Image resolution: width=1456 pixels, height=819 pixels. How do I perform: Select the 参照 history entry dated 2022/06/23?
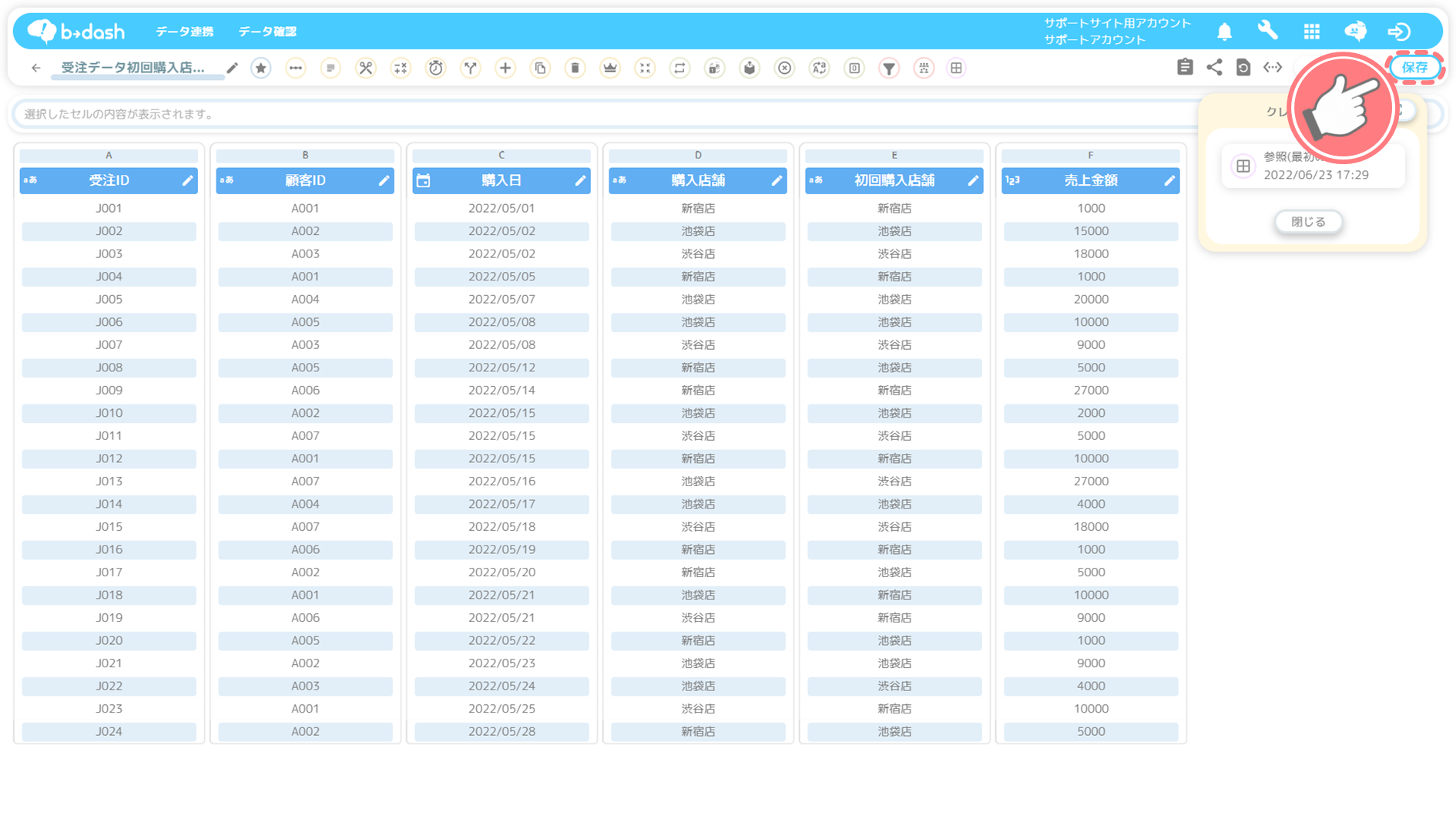coord(1313,166)
